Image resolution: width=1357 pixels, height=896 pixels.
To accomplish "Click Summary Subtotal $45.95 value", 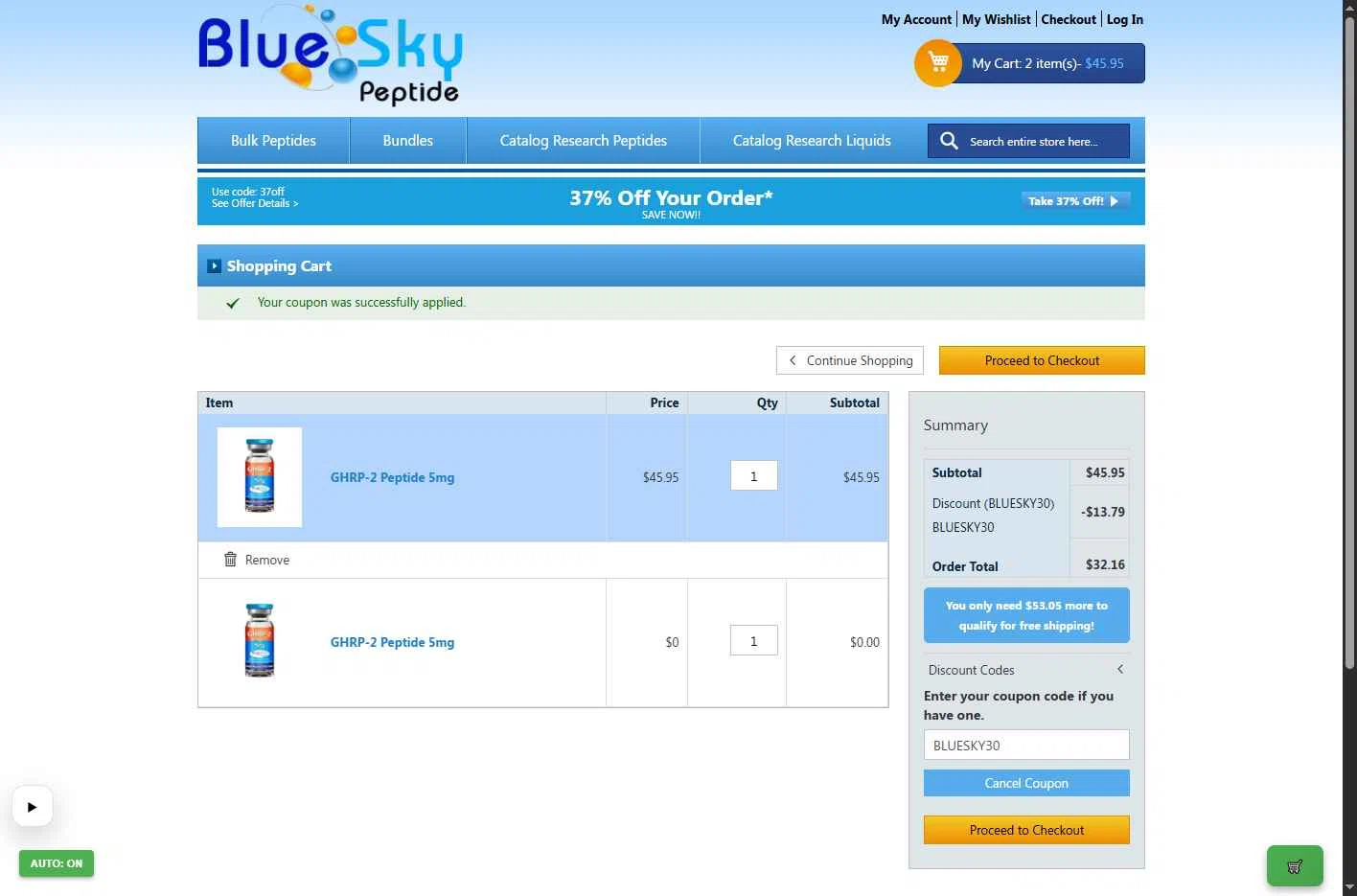I will click(x=1105, y=472).
